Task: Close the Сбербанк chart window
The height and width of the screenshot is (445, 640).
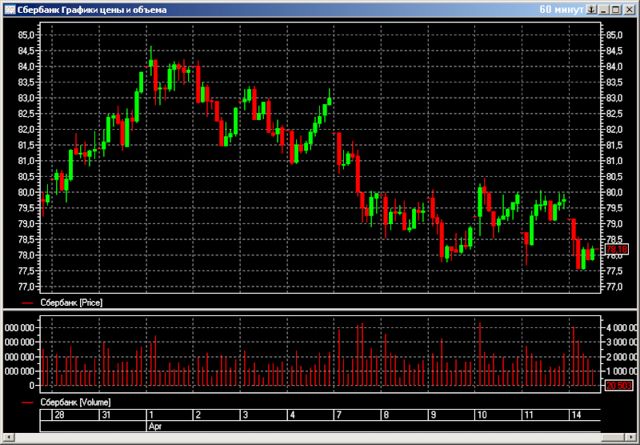Action: pyautogui.click(x=630, y=9)
